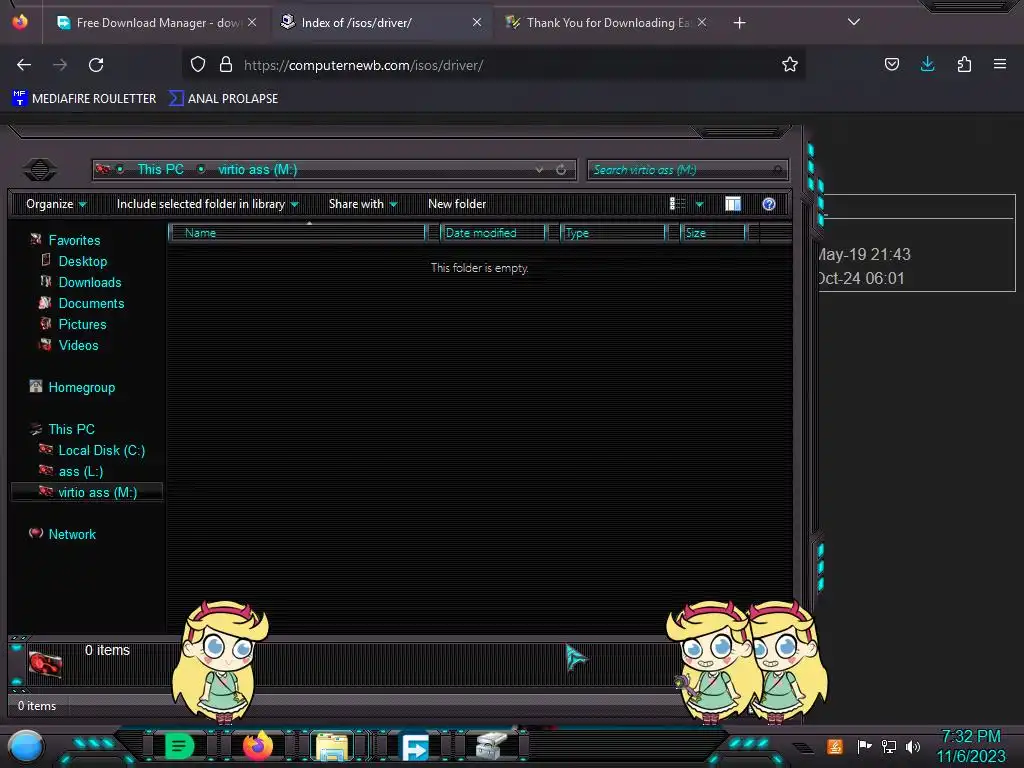Viewport: 1024px width, 768px height.
Task: Show Firefox downloads panel
Action: pyautogui.click(x=927, y=64)
